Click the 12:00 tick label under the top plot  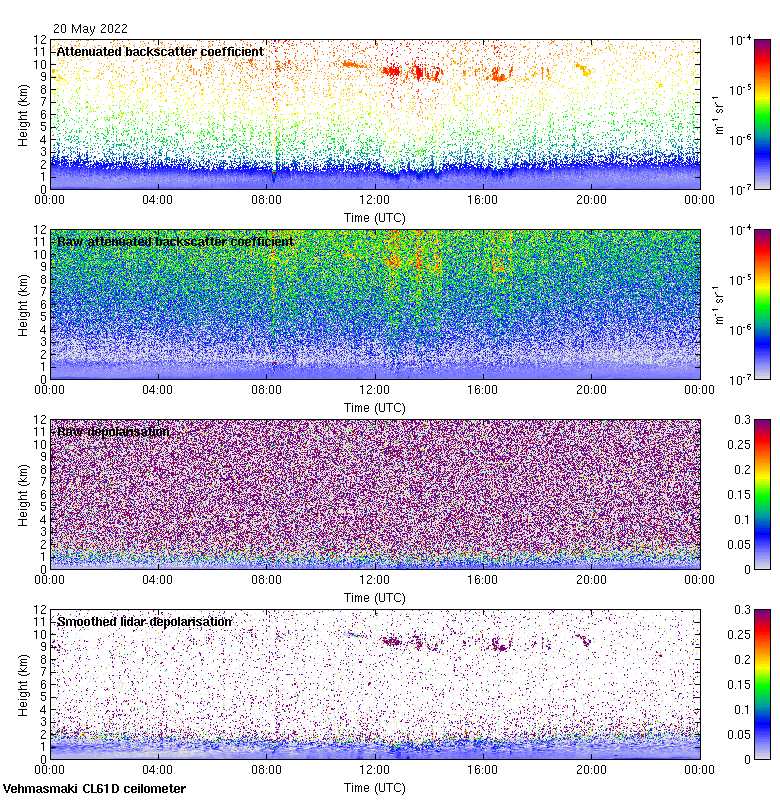[374, 200]
